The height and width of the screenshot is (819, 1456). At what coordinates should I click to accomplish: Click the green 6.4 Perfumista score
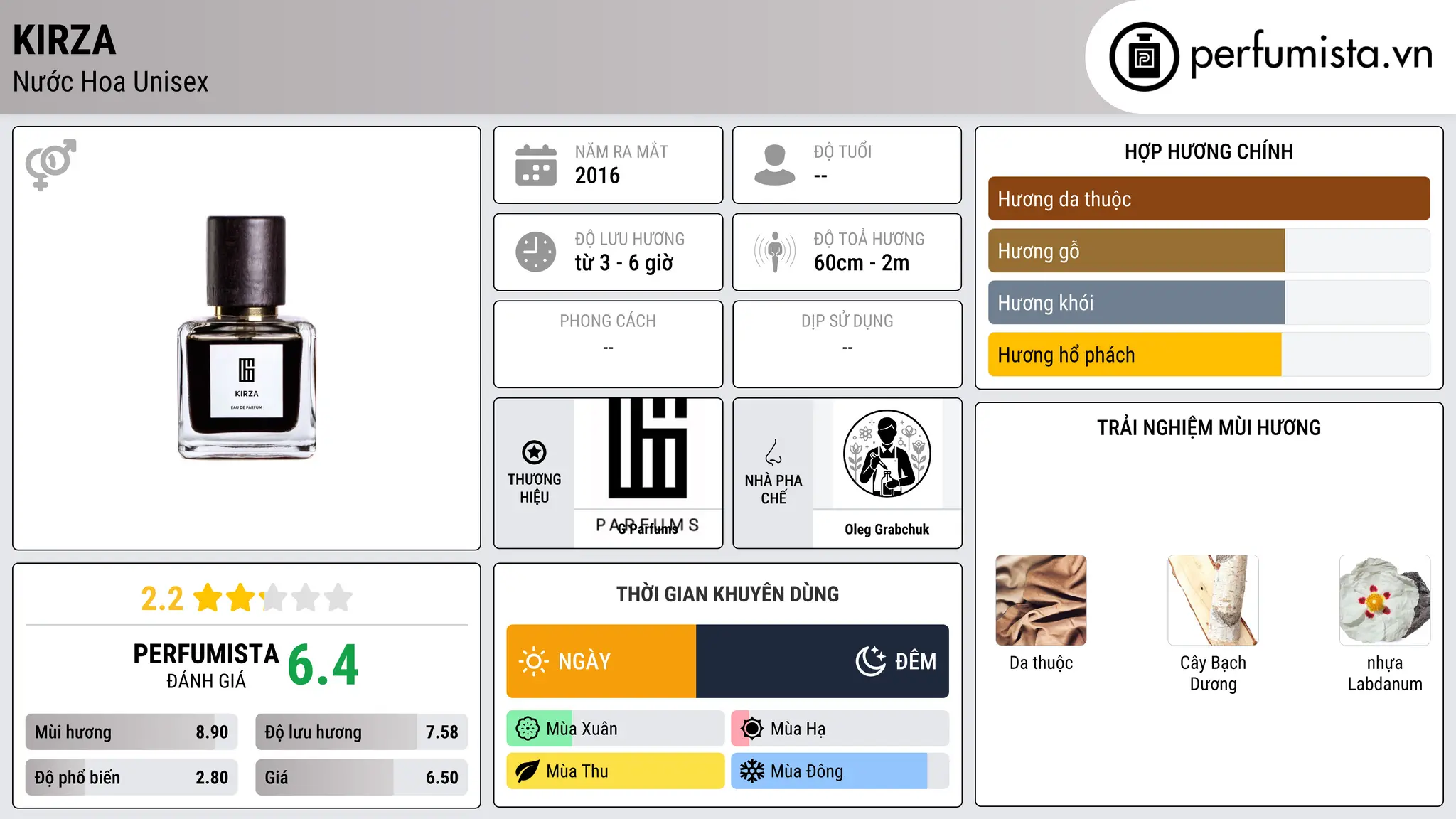(x=323, y=665)
